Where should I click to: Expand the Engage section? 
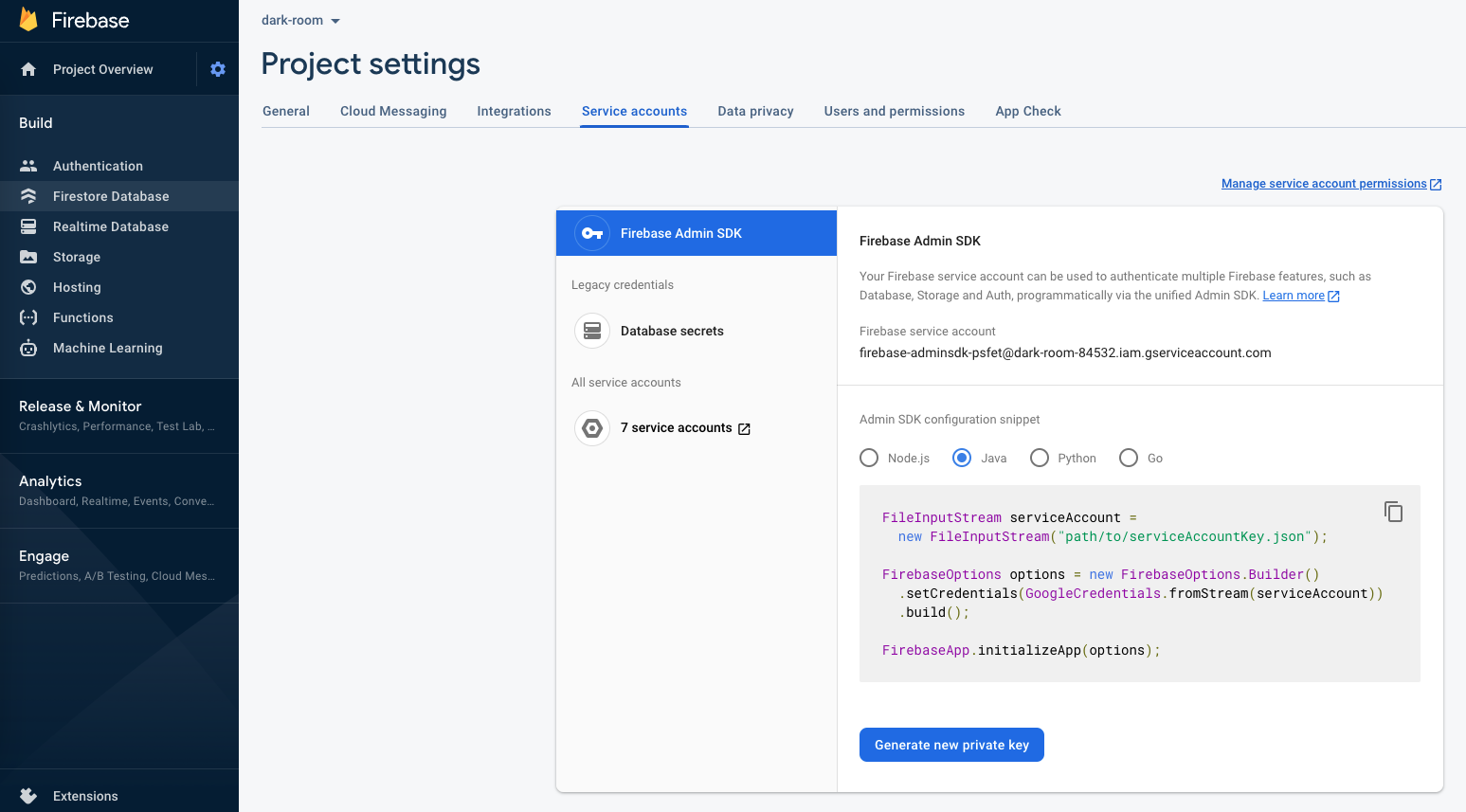[x=119, y=565]
